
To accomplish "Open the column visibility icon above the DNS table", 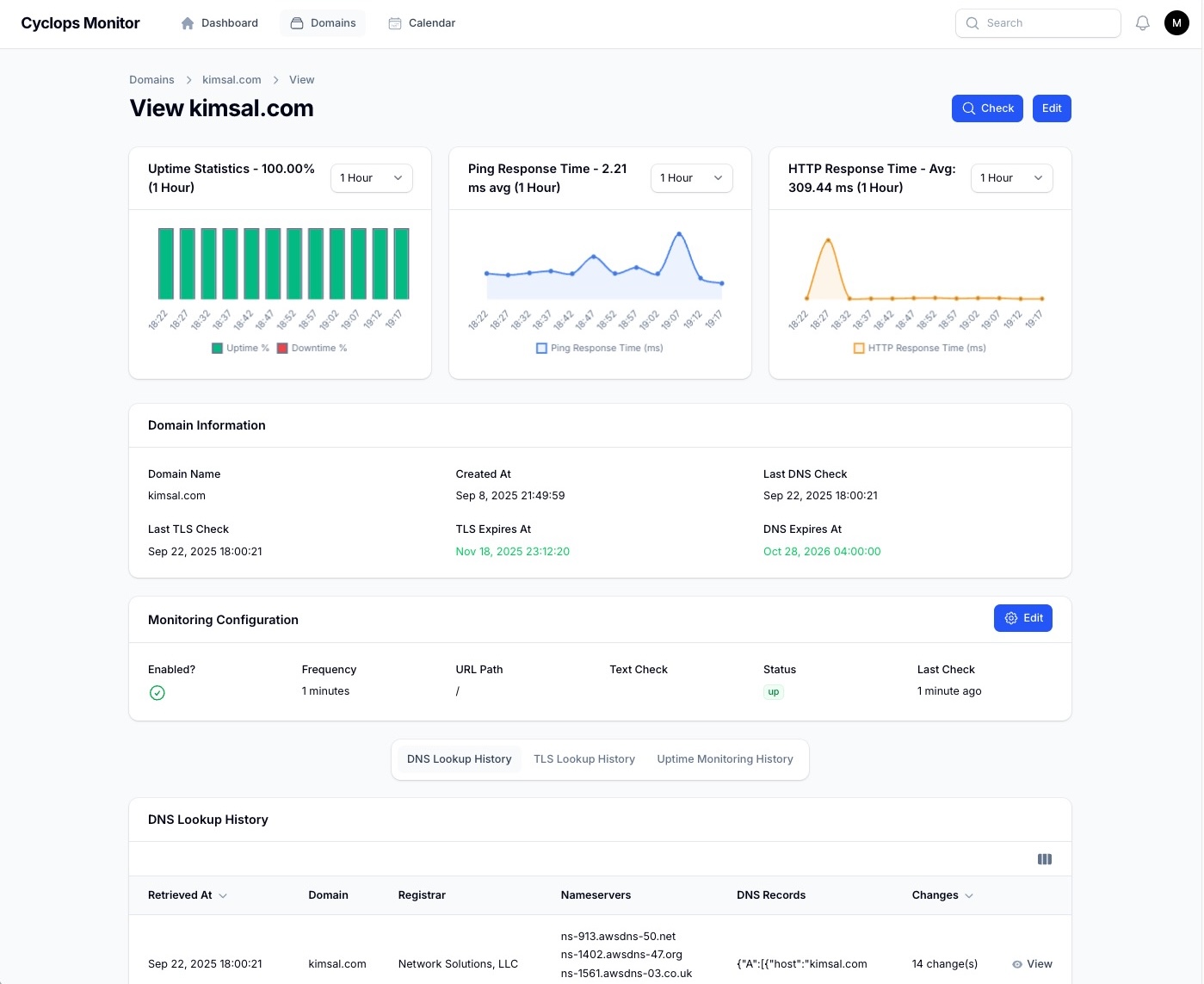I will pos(1044,859).
